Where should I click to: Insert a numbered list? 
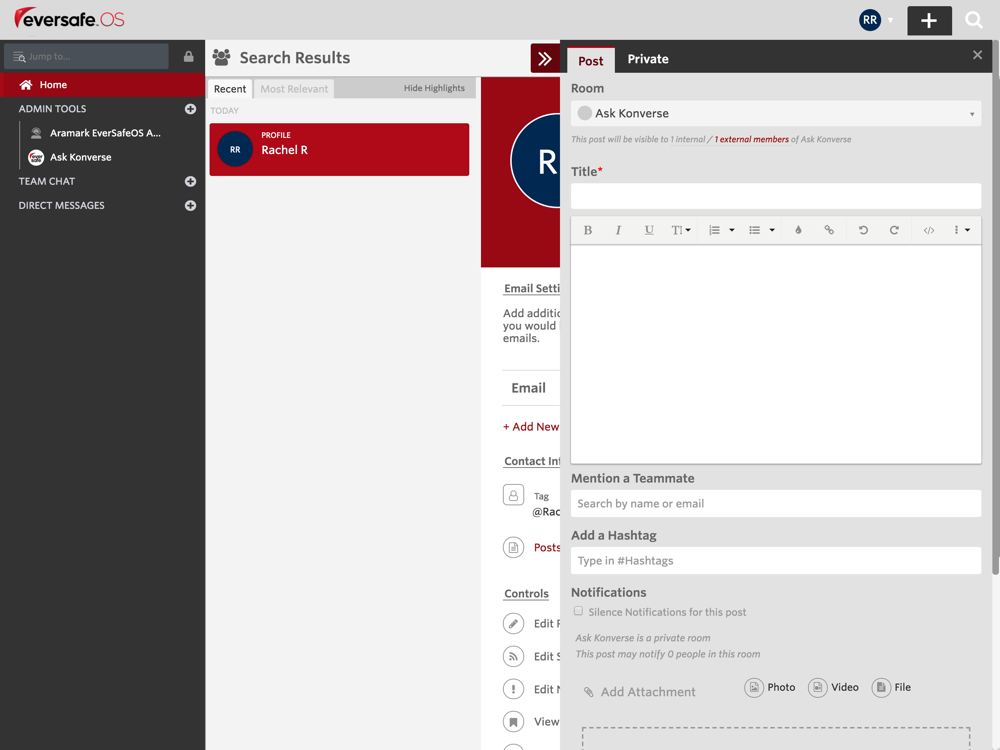click(714, 230)
